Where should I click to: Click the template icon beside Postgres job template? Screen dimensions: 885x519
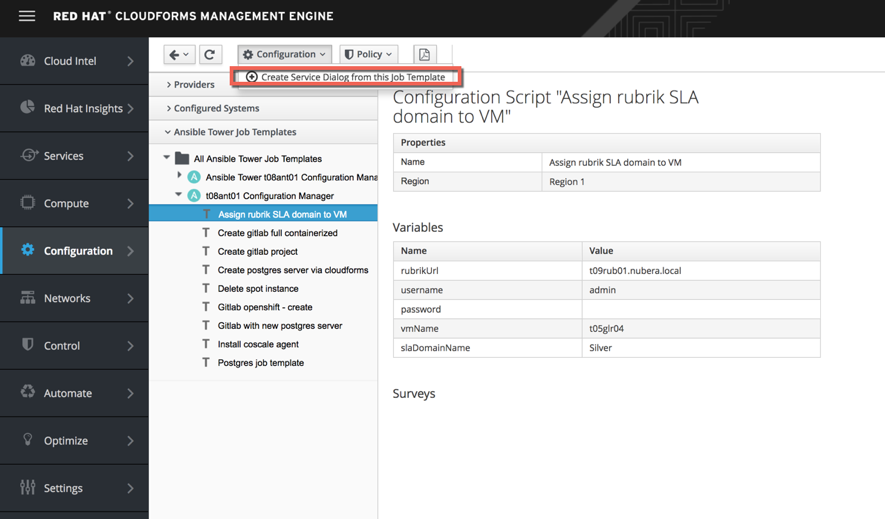[206, 363]
